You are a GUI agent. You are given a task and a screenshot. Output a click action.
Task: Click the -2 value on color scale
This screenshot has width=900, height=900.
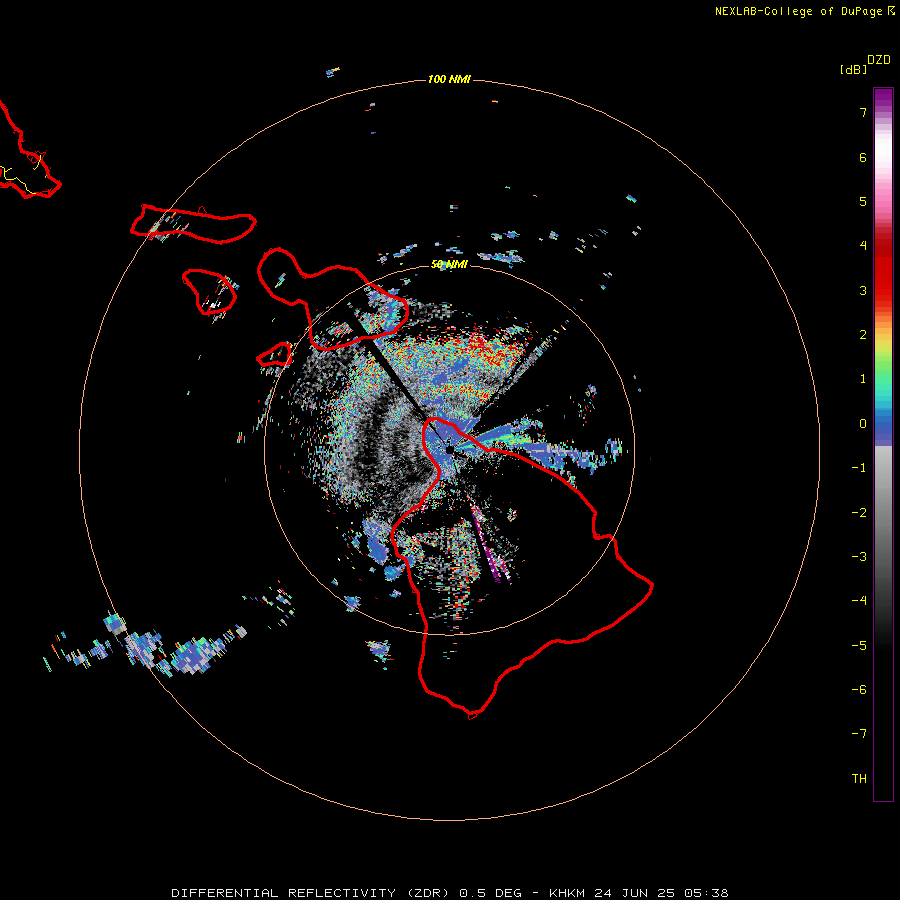coord(859,513)
